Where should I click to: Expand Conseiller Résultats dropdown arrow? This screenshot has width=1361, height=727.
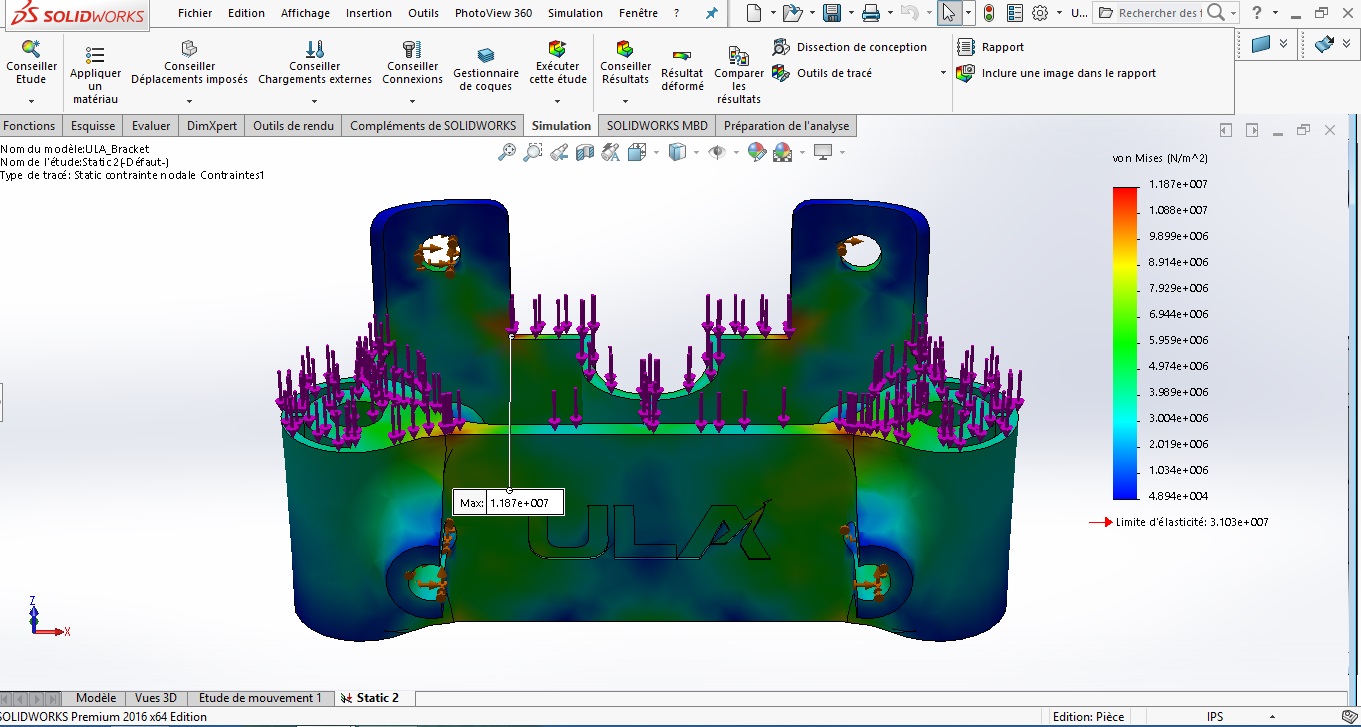[625, 101]
